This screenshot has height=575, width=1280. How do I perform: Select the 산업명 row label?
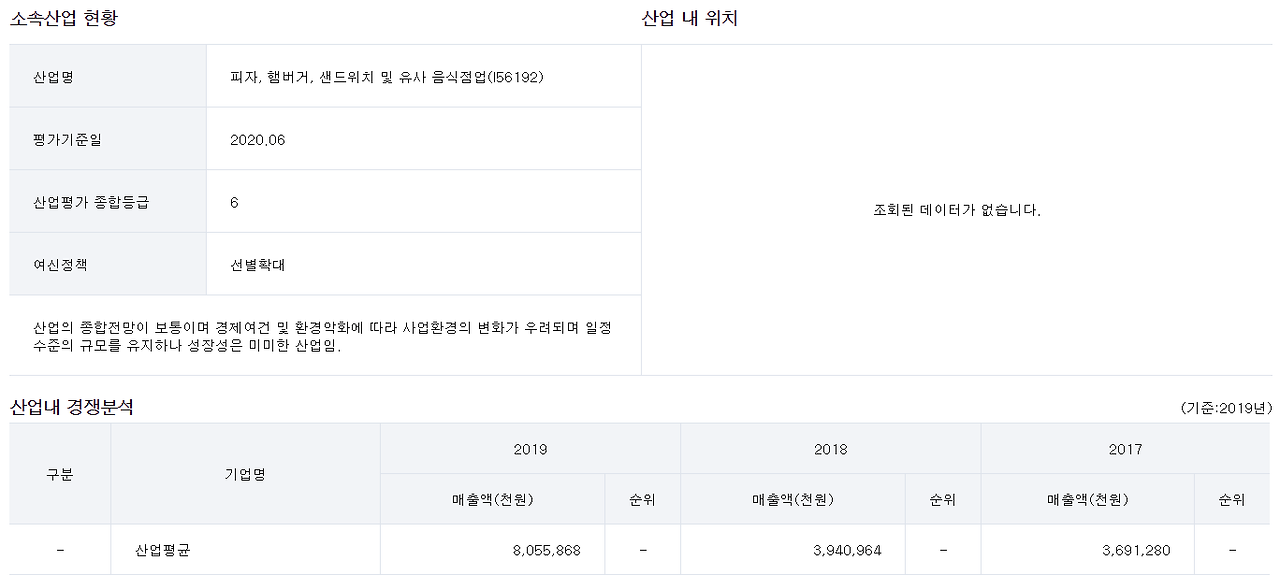tap(53, 77)
